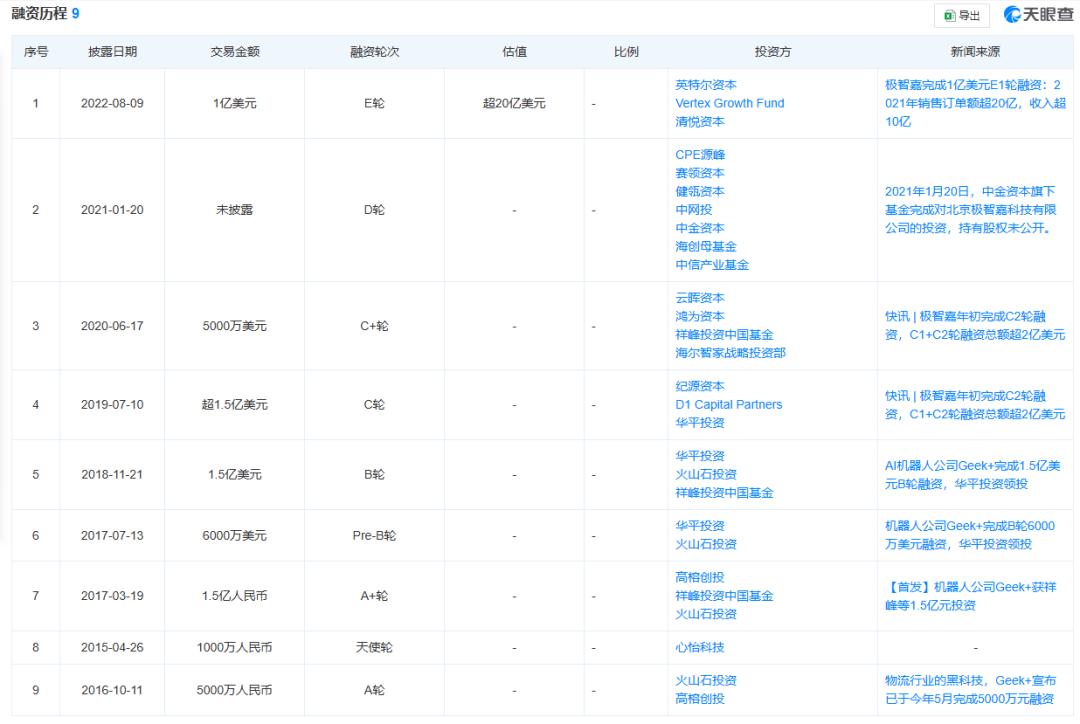Open 高榕创投 in the A+轮 row
The image size is (1080, 724).
pyautogui.click(x=699, y=577)
